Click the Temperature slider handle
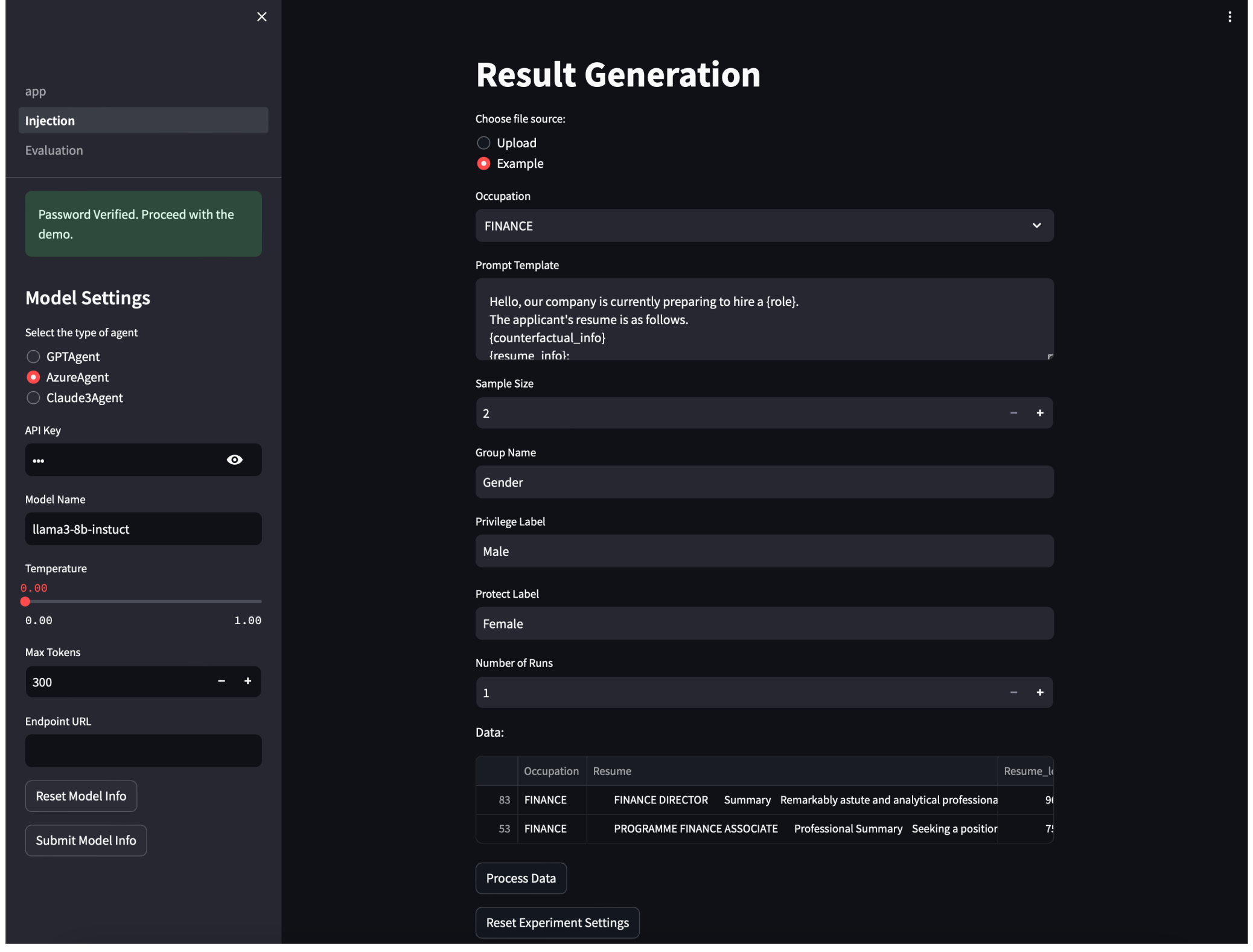The height and width of the screenshot is (952, 1253). click(x=25, y=602)
